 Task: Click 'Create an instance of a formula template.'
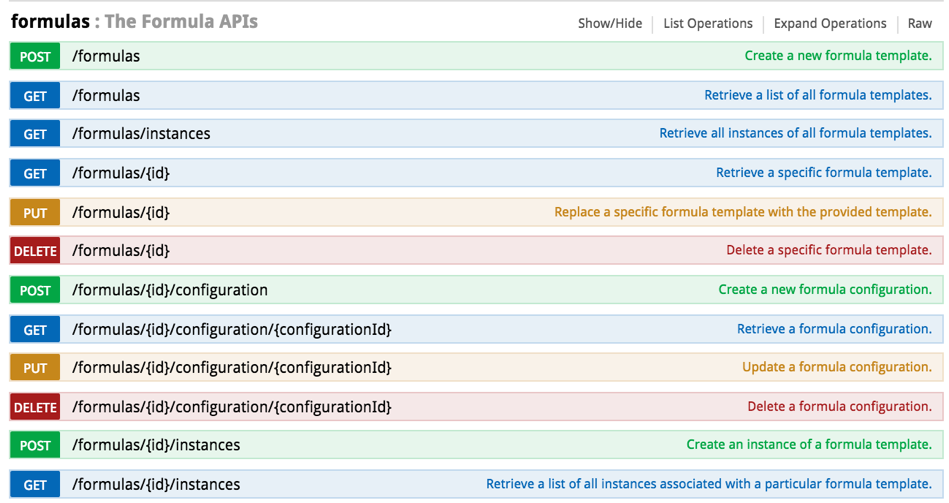(x=809, y=444)
